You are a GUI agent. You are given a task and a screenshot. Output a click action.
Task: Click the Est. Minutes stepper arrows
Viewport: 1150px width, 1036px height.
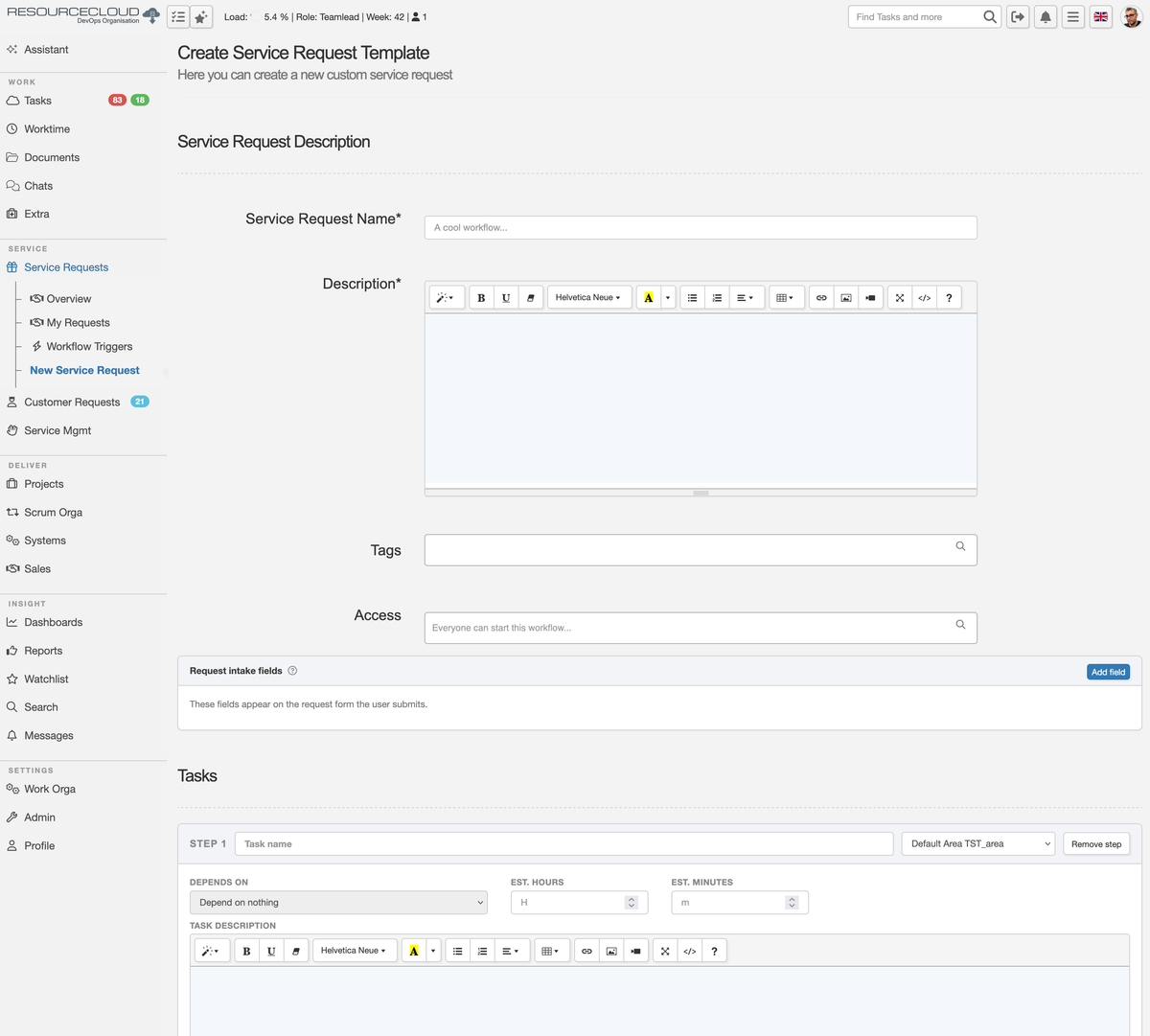[792, 903]
